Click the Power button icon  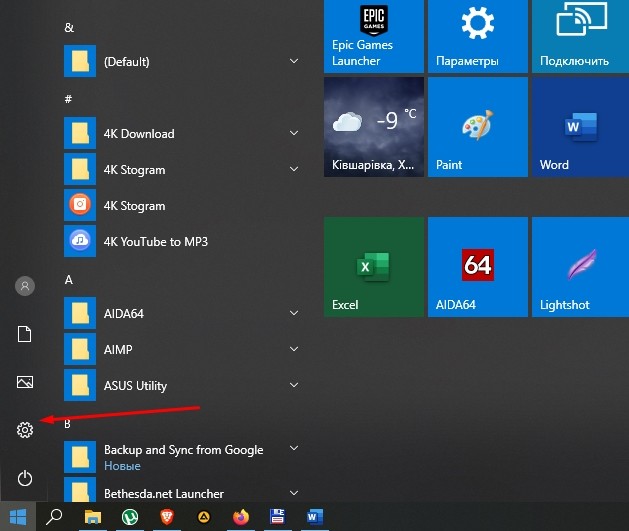pos(25,478)
